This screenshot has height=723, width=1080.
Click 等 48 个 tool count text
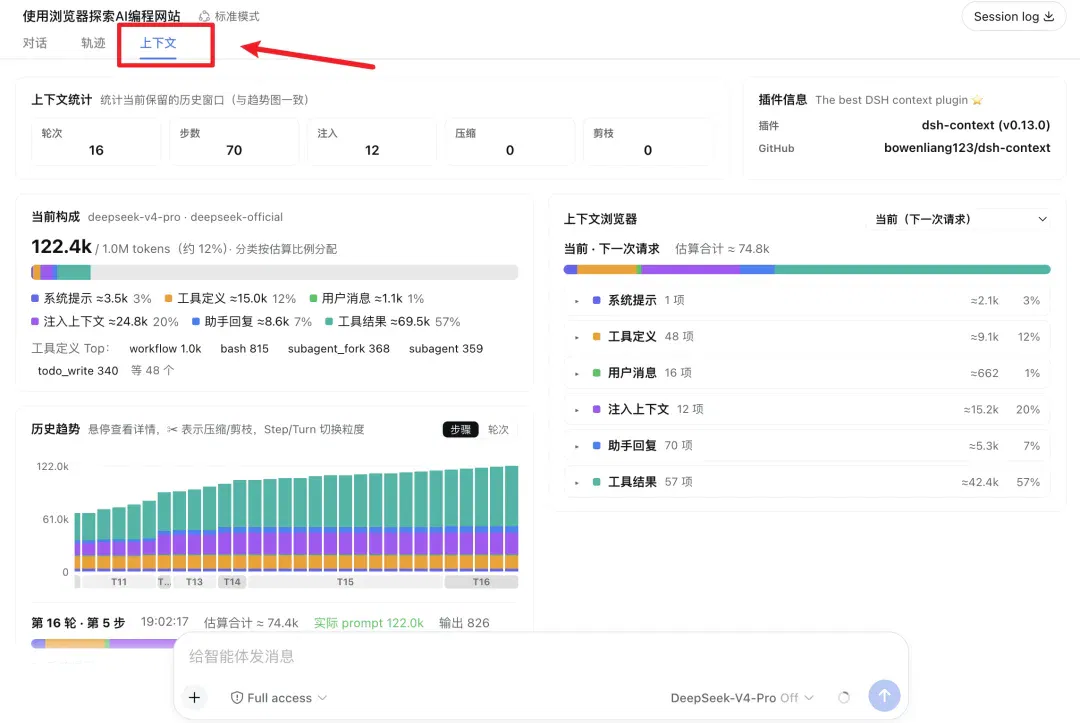point(153,370)
